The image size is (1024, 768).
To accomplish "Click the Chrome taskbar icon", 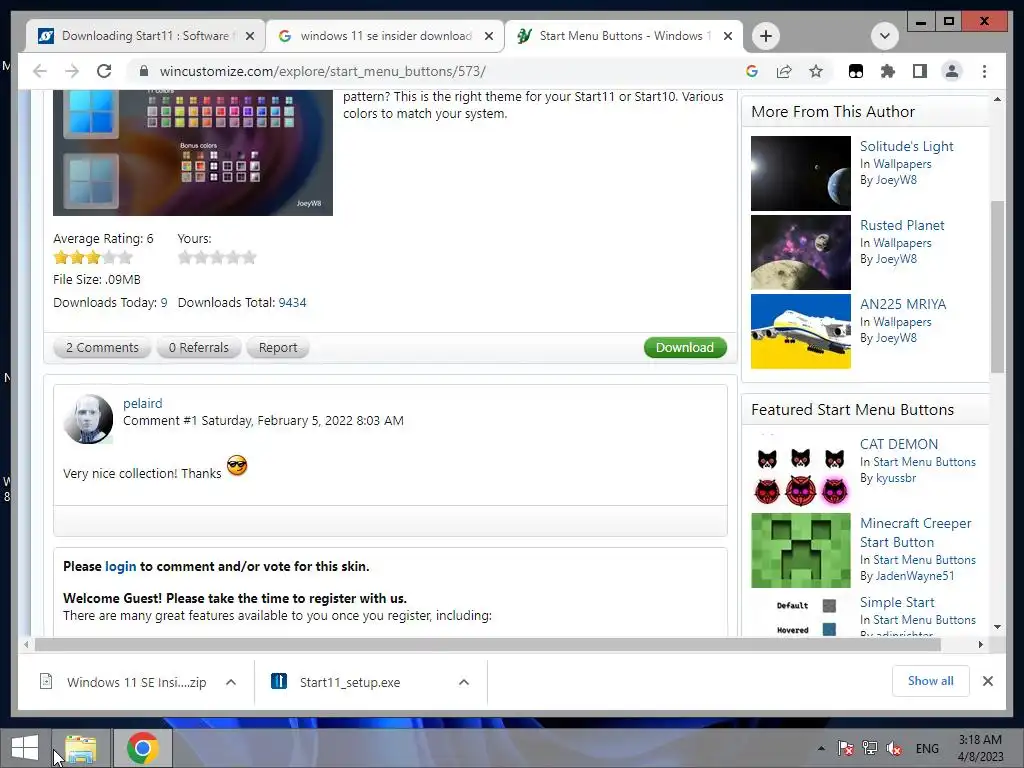I will [142, 748].
